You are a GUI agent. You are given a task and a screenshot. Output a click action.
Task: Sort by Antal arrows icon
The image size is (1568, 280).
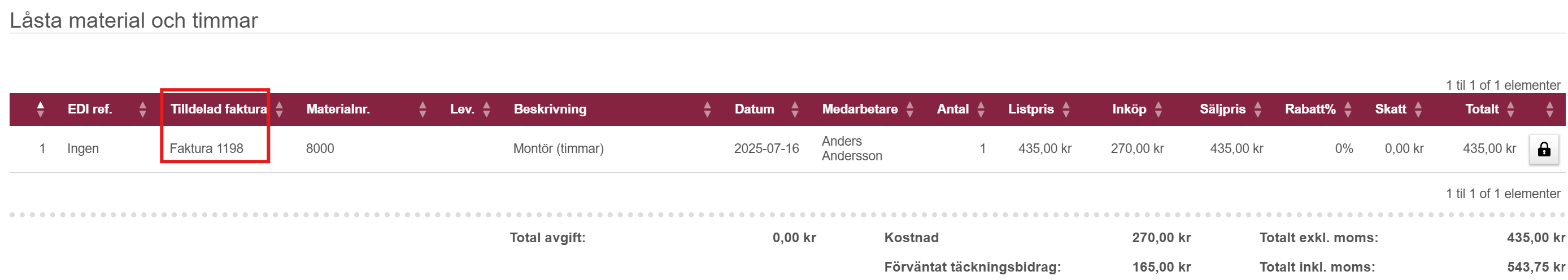[981, 110]
